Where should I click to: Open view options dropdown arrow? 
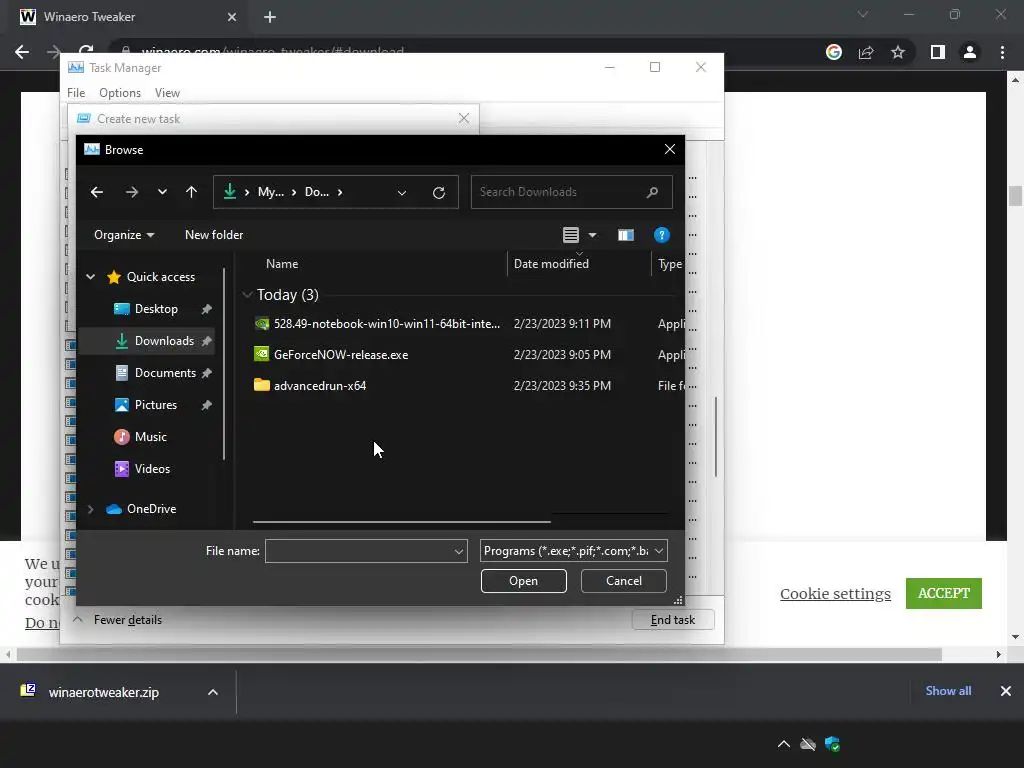592,235
